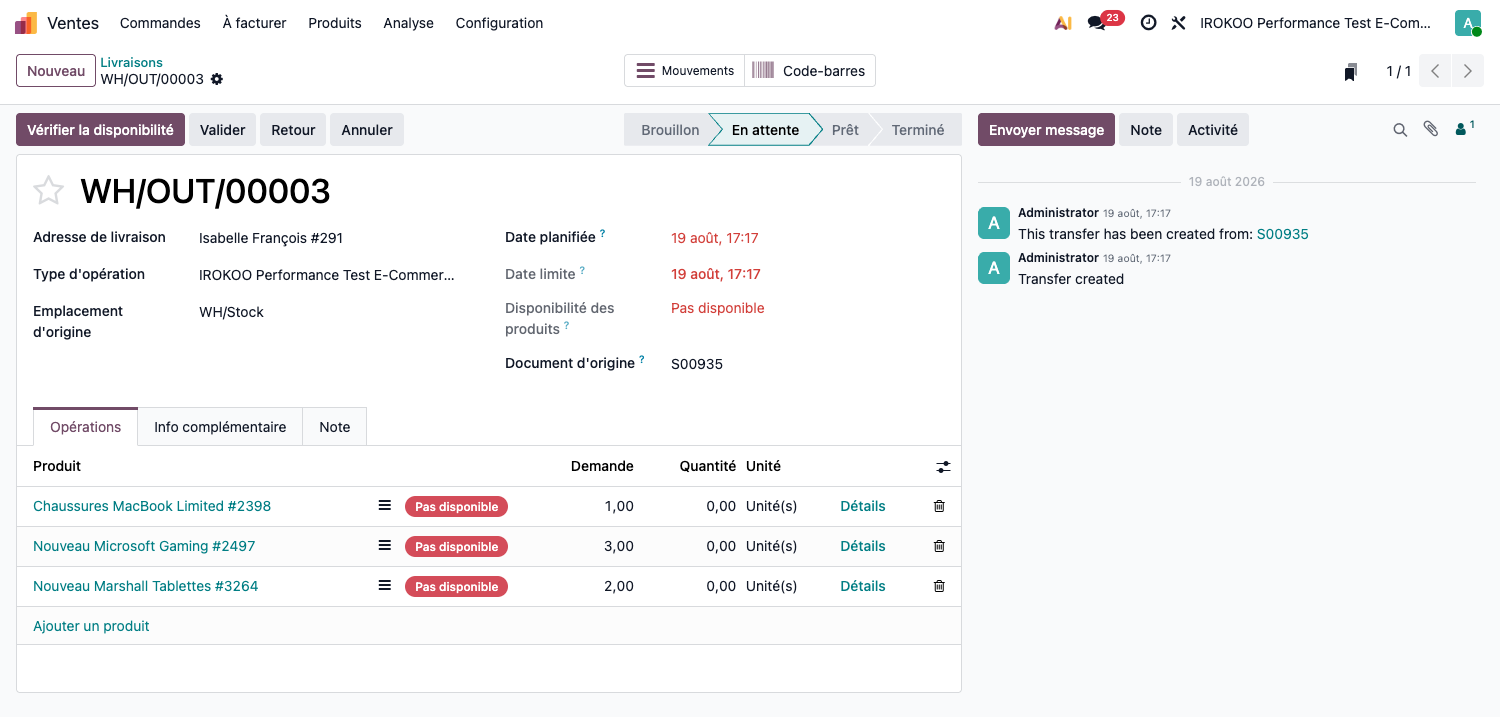Open attachments via the paperclip icon
Image resolution: width=1500 pixels, height=717 pixels.
click(1431, 130)
